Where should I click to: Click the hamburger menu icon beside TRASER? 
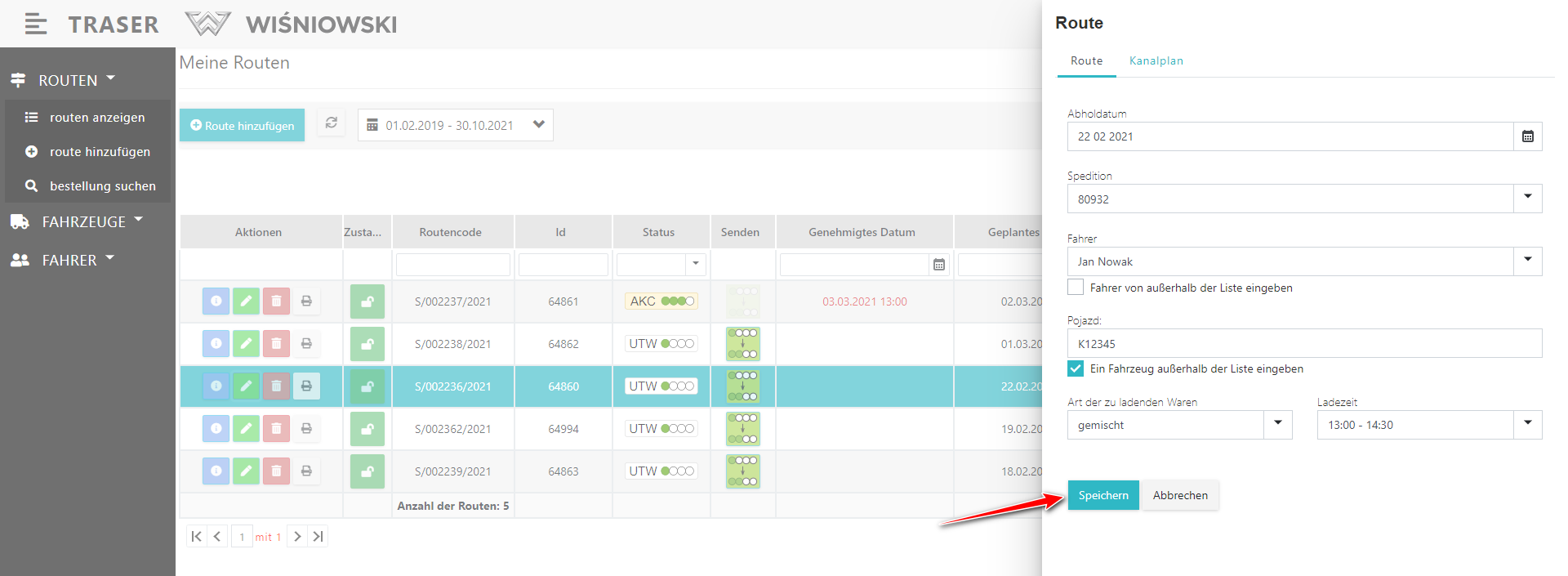[x=35, y=25]
